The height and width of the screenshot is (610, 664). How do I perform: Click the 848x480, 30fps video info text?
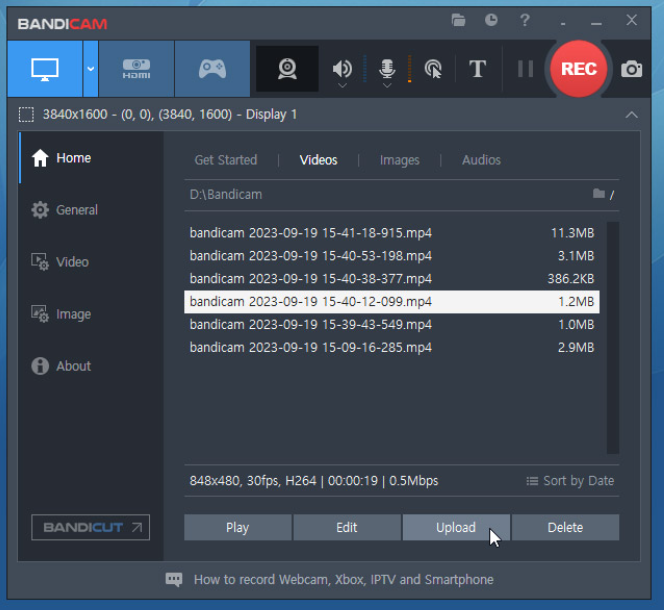[314, 481]
